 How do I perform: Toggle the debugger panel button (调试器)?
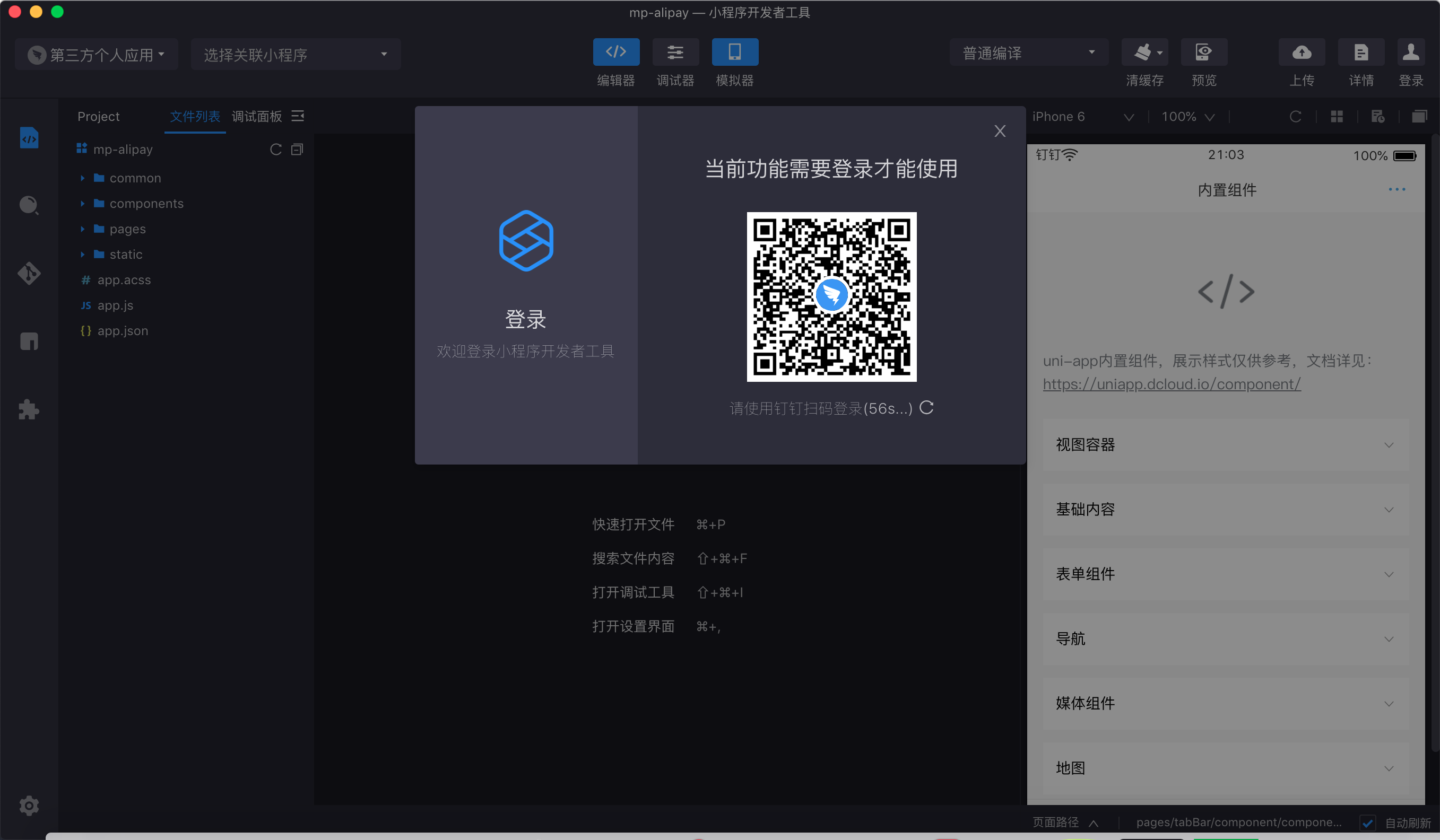(675, 52)
